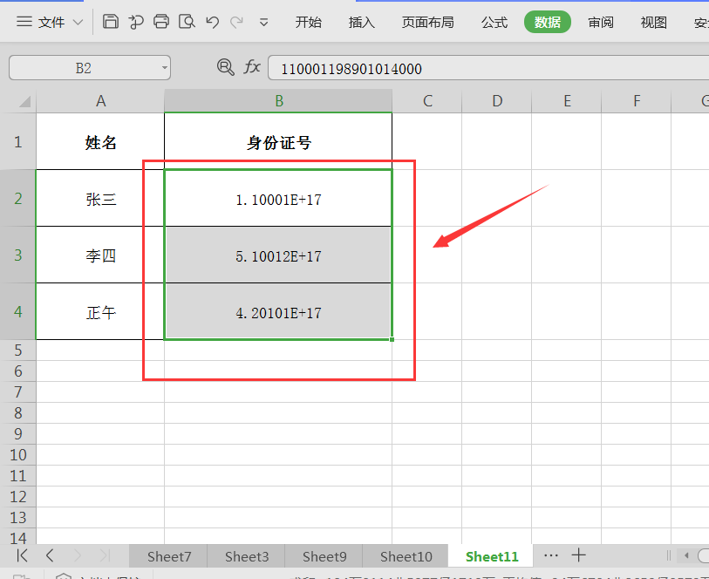Expand the Name Box dropdown arrow
Image resolution: width=709 pixels, height=579 pixels.
click(164, 68)
